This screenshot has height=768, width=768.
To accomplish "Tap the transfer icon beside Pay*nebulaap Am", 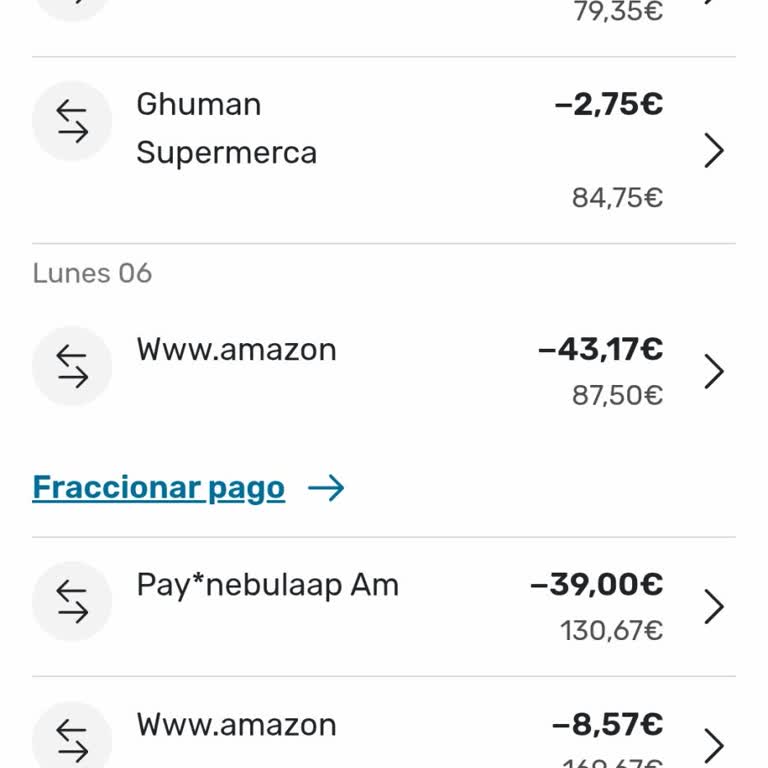I will pos(72,601).
